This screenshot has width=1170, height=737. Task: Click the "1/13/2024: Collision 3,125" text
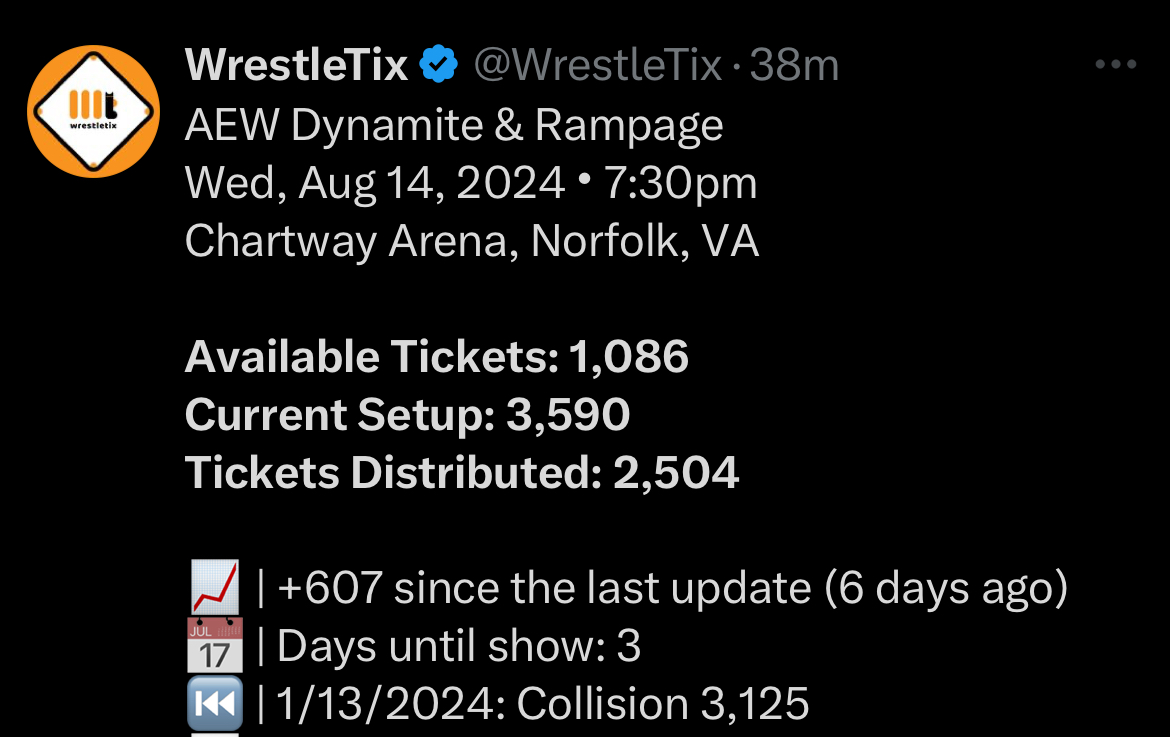click(x=543, y=705)
